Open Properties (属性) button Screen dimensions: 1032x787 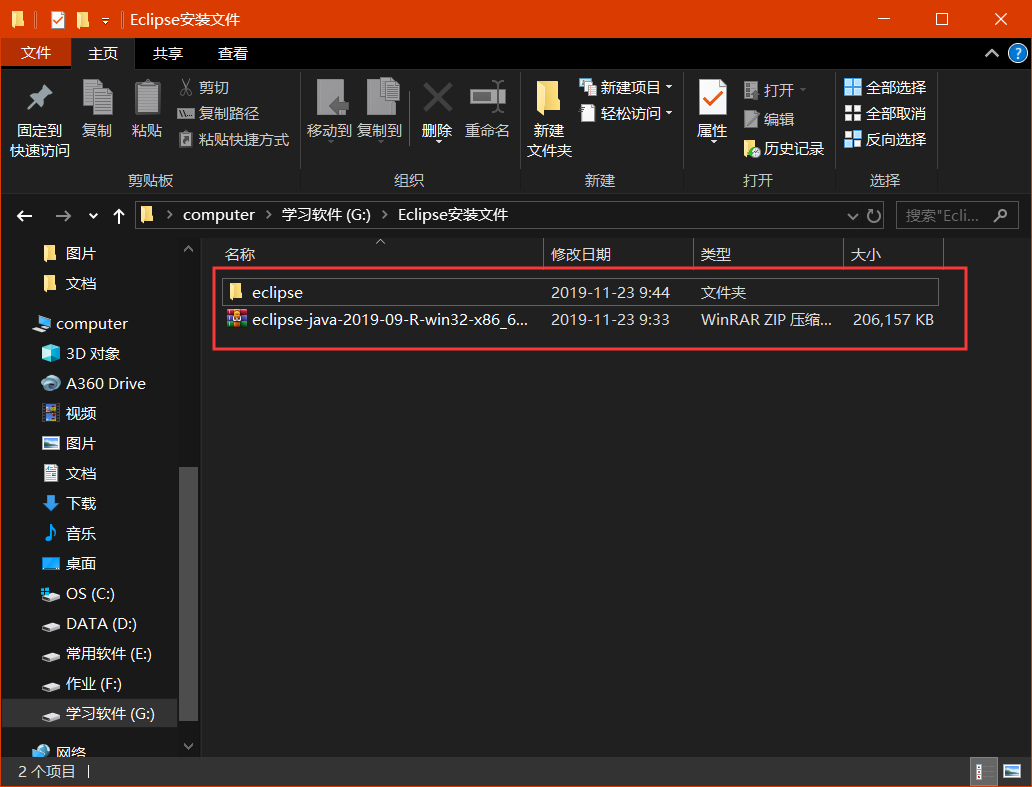coord(712,111)
